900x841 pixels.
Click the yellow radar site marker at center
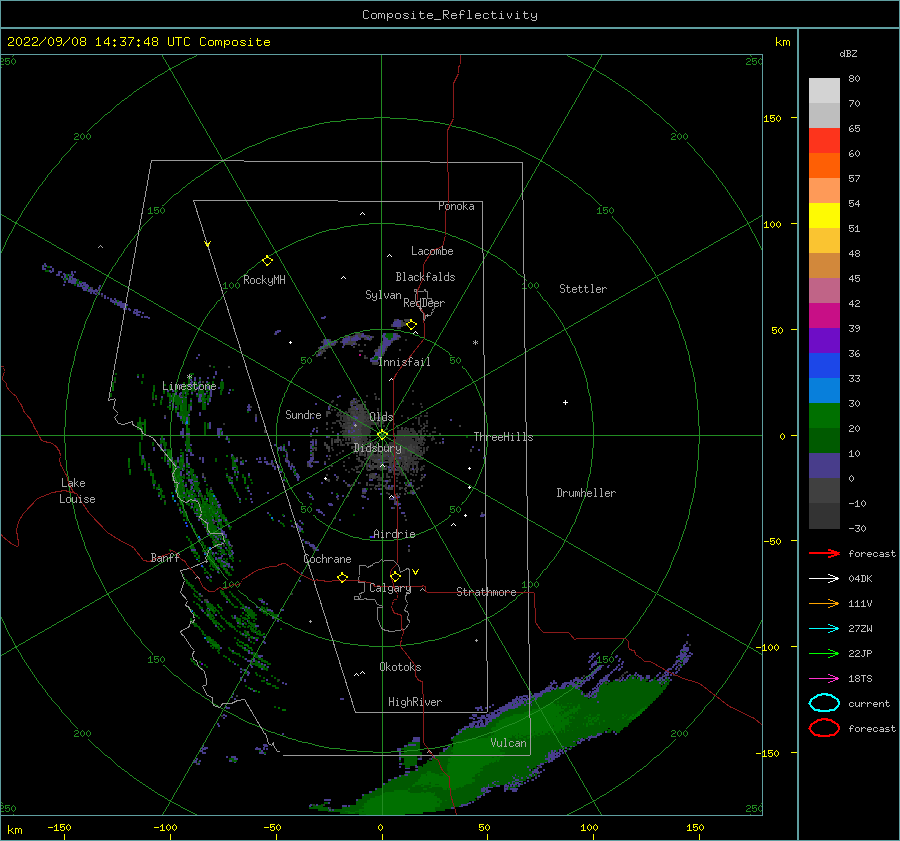[382, 435]
